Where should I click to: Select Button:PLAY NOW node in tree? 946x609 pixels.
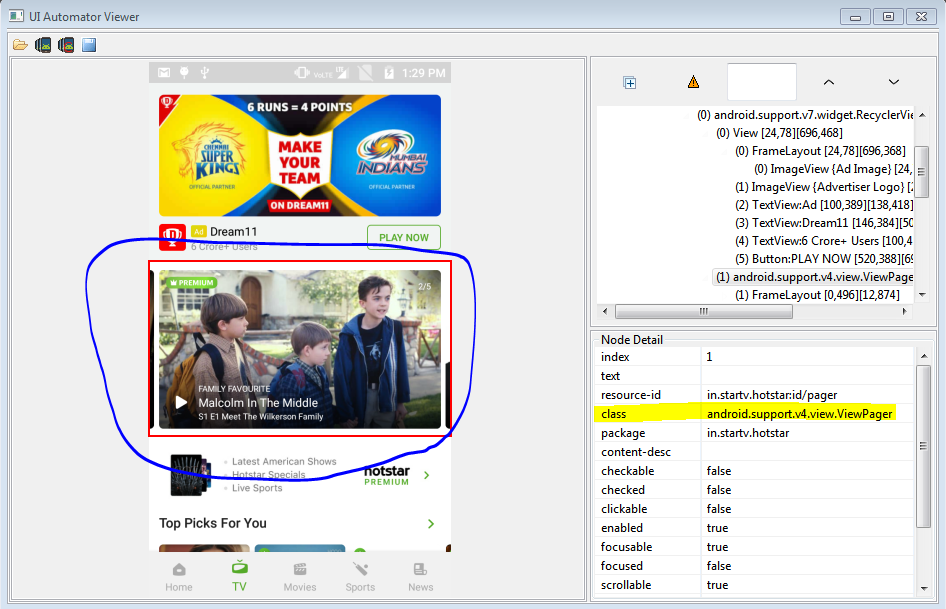(x=824, y=259)
